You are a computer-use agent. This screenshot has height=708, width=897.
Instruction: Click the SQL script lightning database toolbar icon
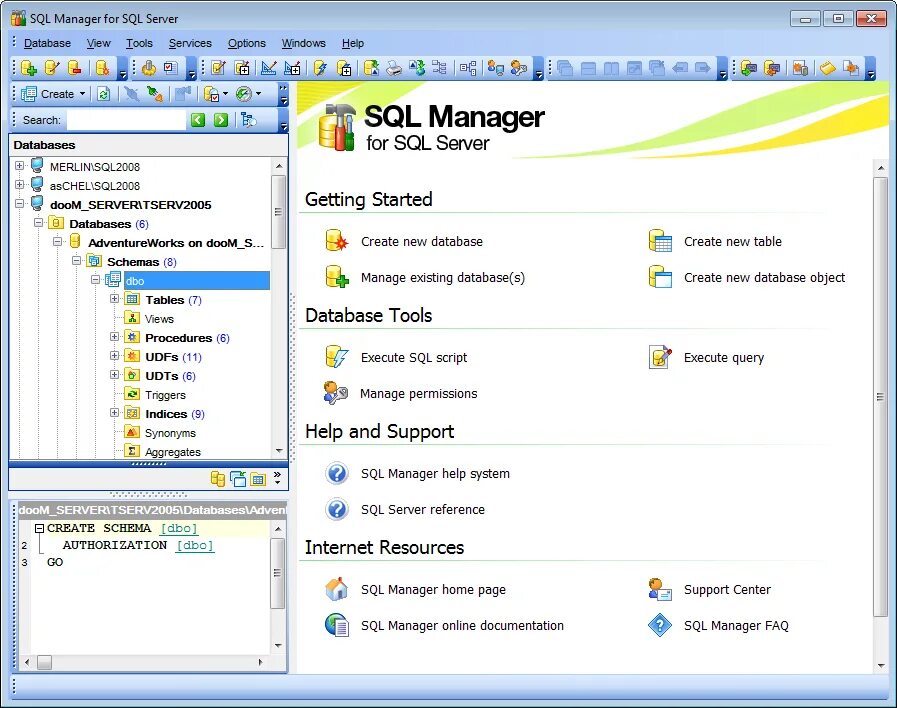[x=320, y=68]
